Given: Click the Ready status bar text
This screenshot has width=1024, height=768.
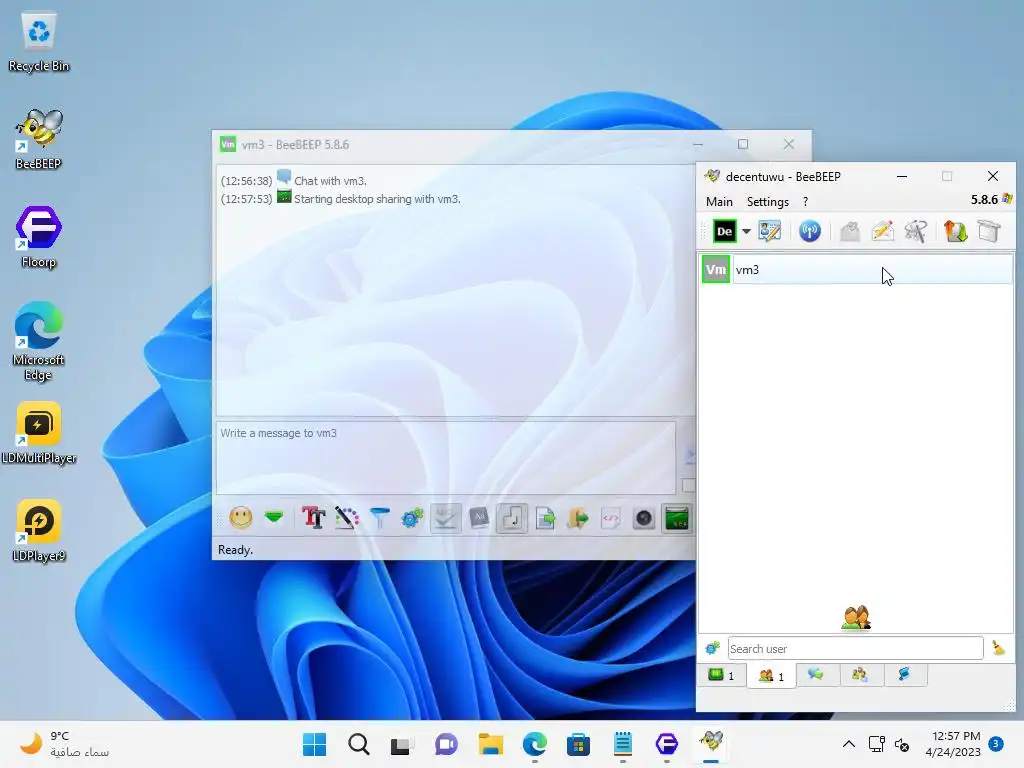Looking at the screenshot, I should (235, 550).
